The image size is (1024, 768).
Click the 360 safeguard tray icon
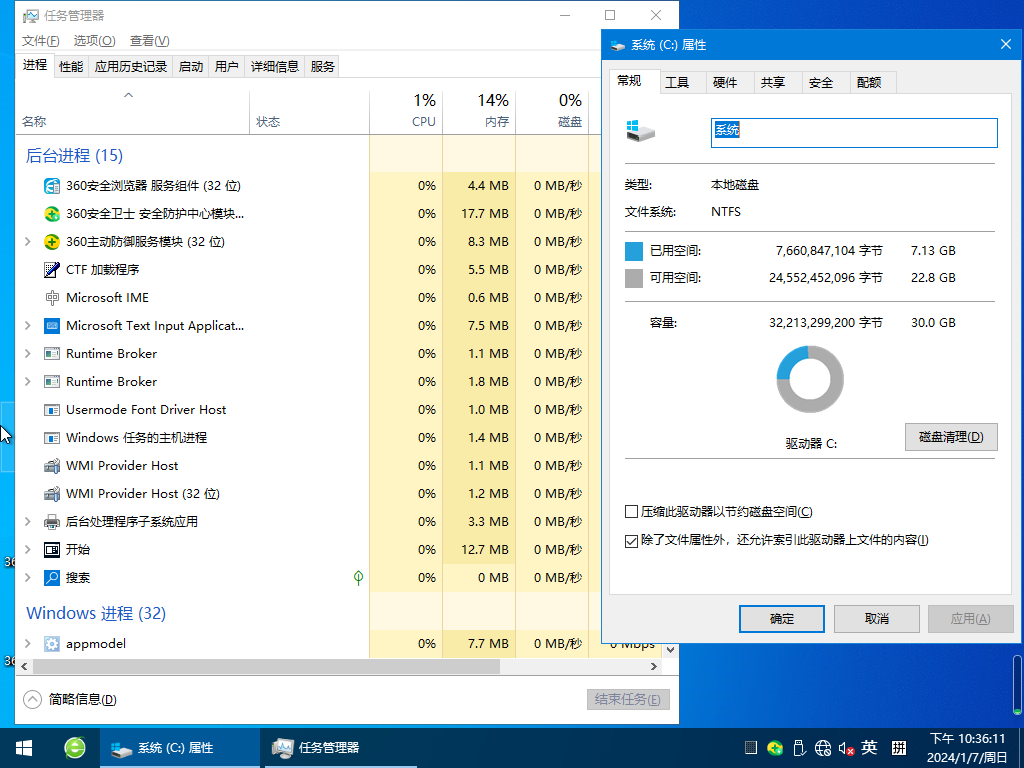pyautogui.click(x=775, y=748)
